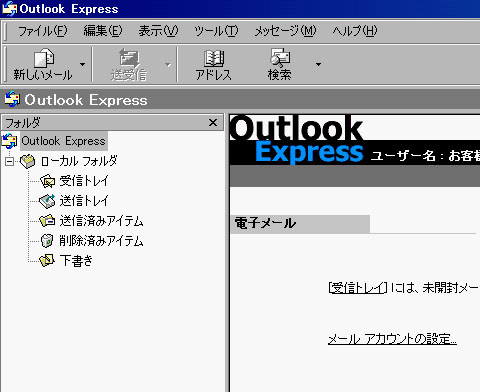Image resolution: width=480 pixels, height=392 pixels.
Task: Open the ファイル(F) menu
Action: (x=43, y=31)
